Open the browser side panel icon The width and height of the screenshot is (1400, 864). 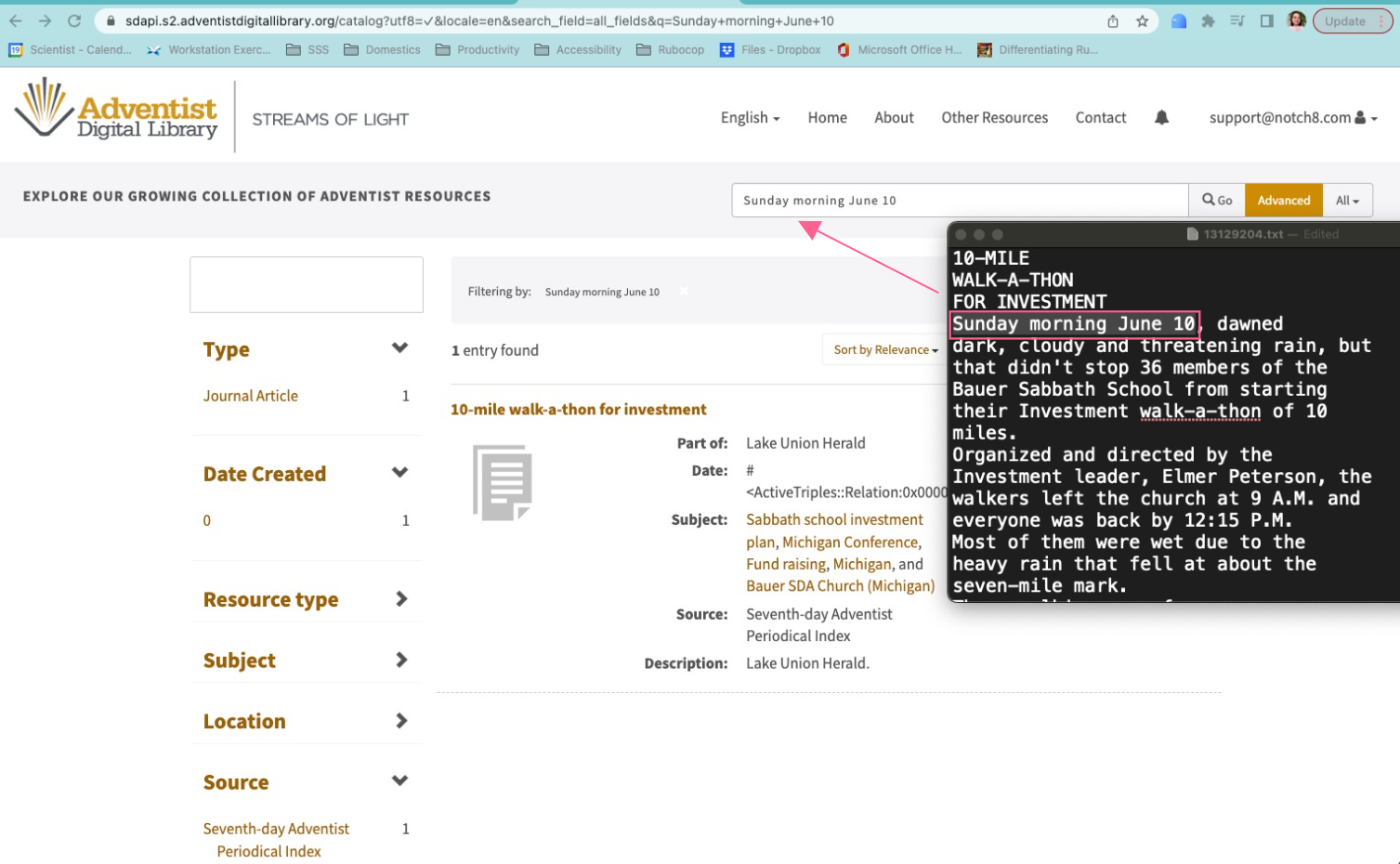pos(1266,20)
